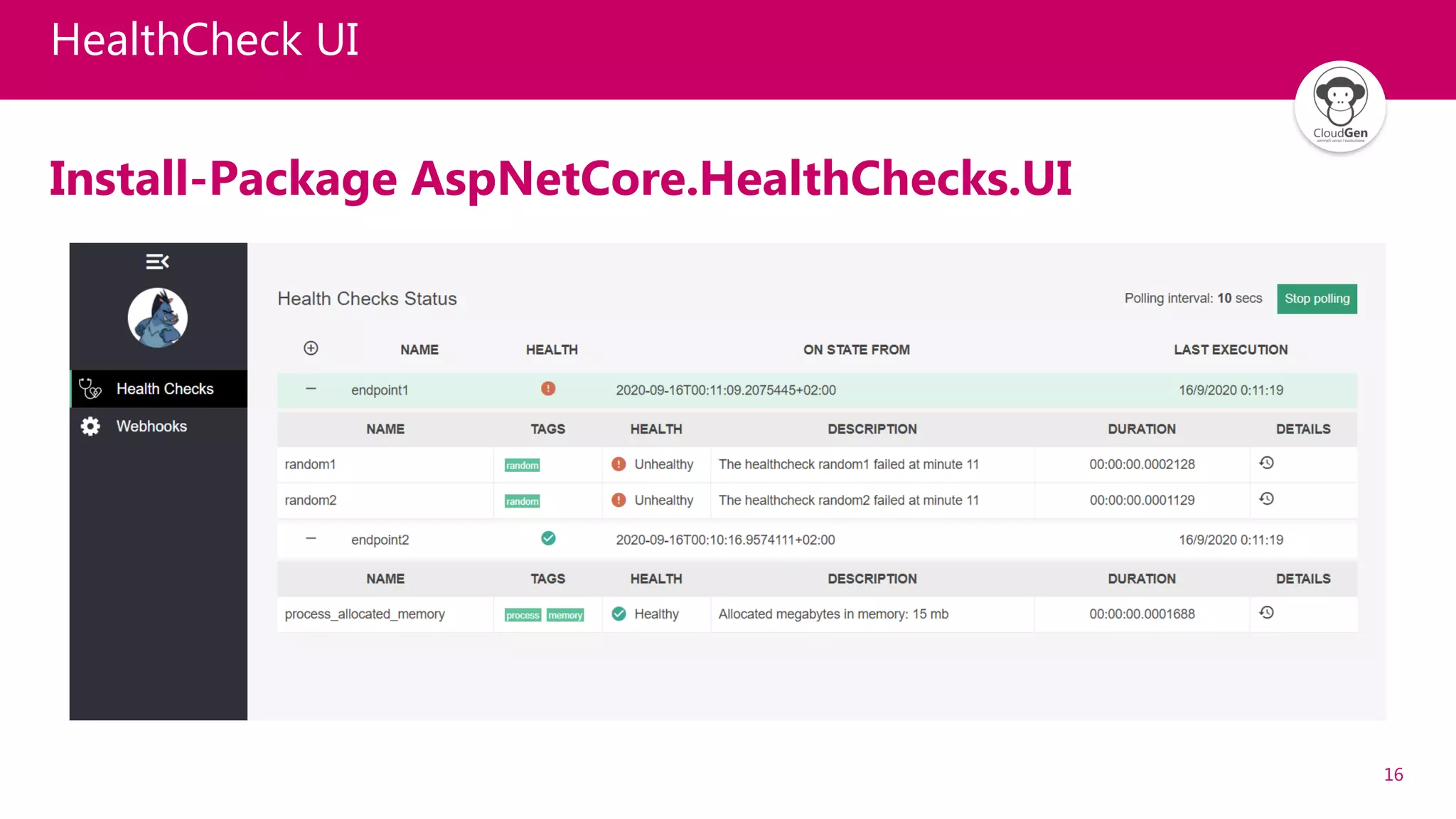The image size is (1456, 819).
Task: Click the memory tag
Action: pos(565,616)
